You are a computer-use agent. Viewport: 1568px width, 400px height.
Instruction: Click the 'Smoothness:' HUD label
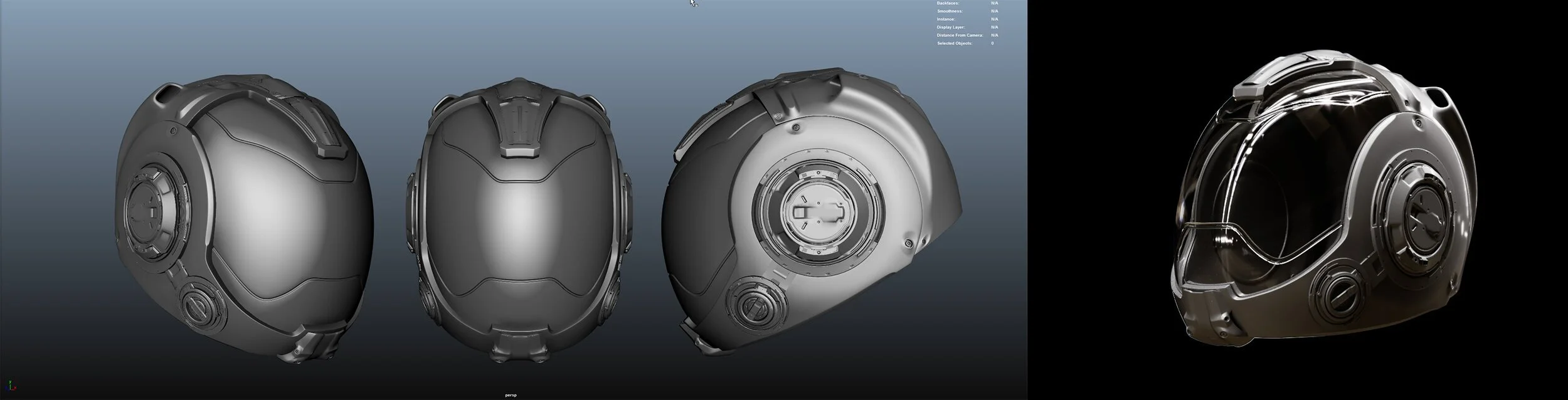pos(950,11)
